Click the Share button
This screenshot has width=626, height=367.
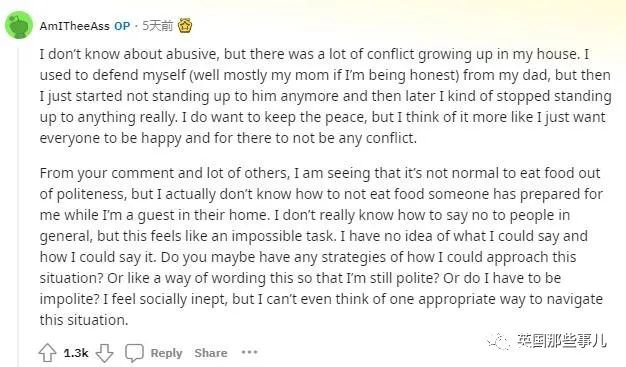click(211, 353)
